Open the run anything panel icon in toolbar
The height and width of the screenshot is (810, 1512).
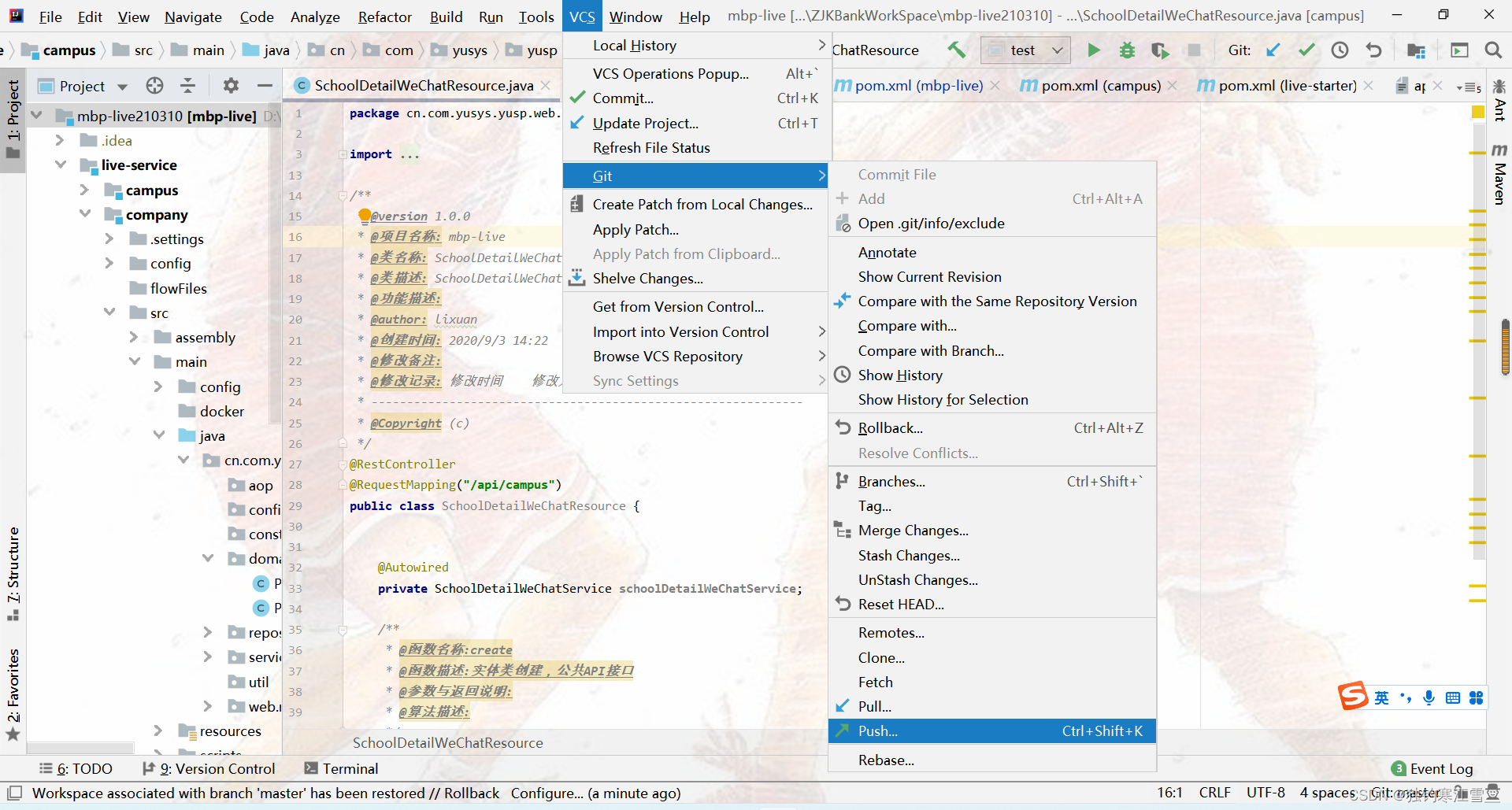pyautogui.click(x=1459, y=50)
